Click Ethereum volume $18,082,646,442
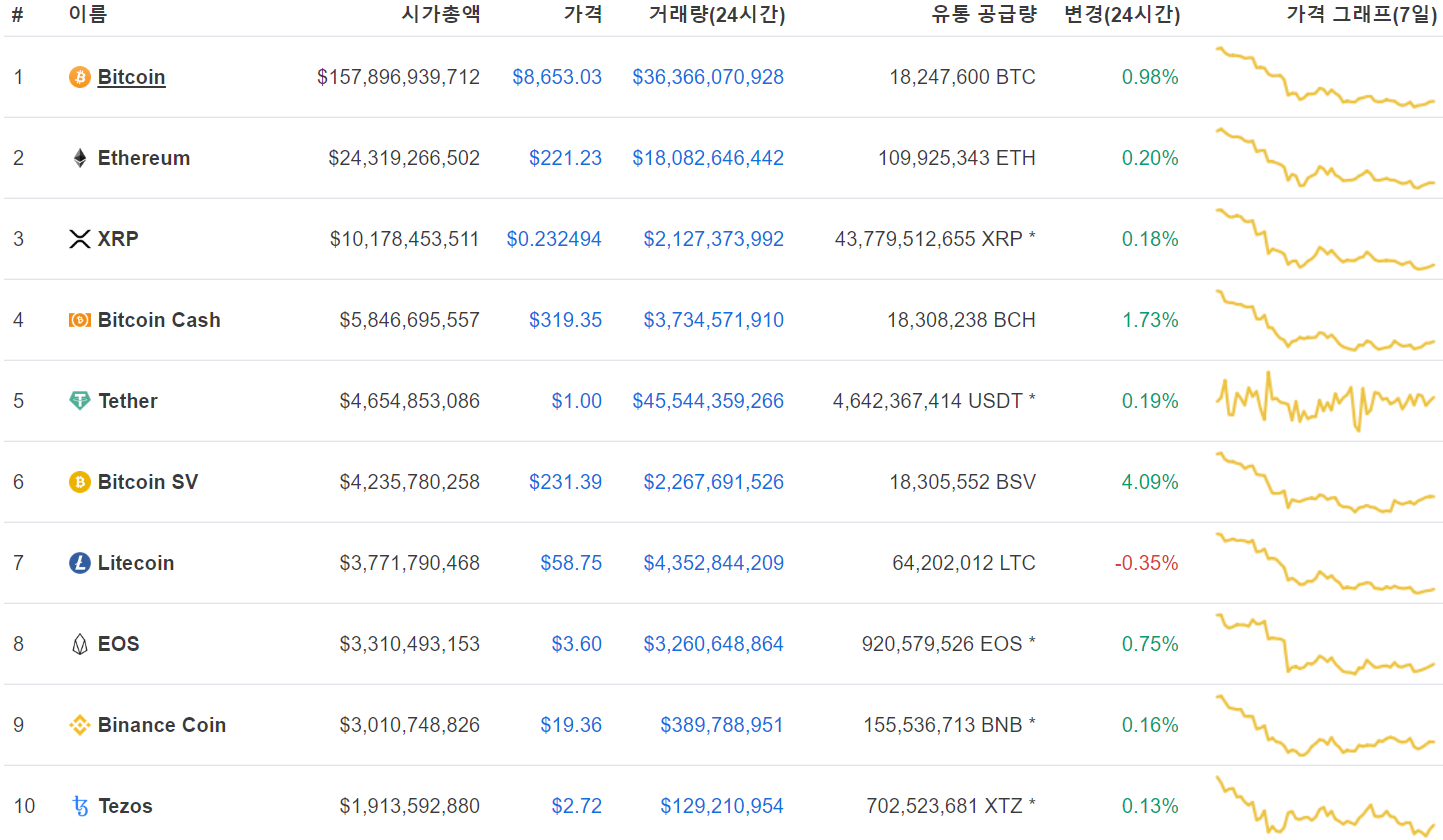The width and height of the screenshot is (1443, 840). [x=708, y=158]
